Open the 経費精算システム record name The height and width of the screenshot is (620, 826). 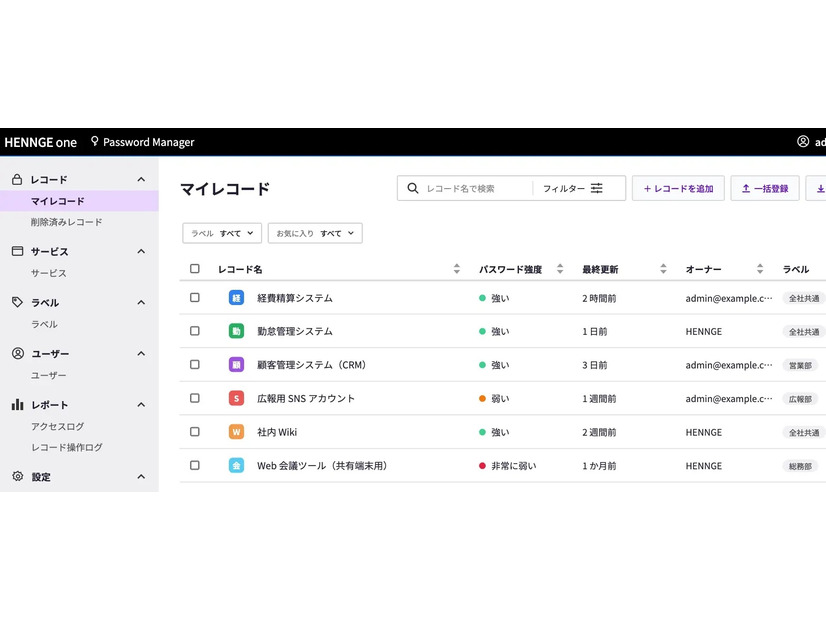coord(295,298)
